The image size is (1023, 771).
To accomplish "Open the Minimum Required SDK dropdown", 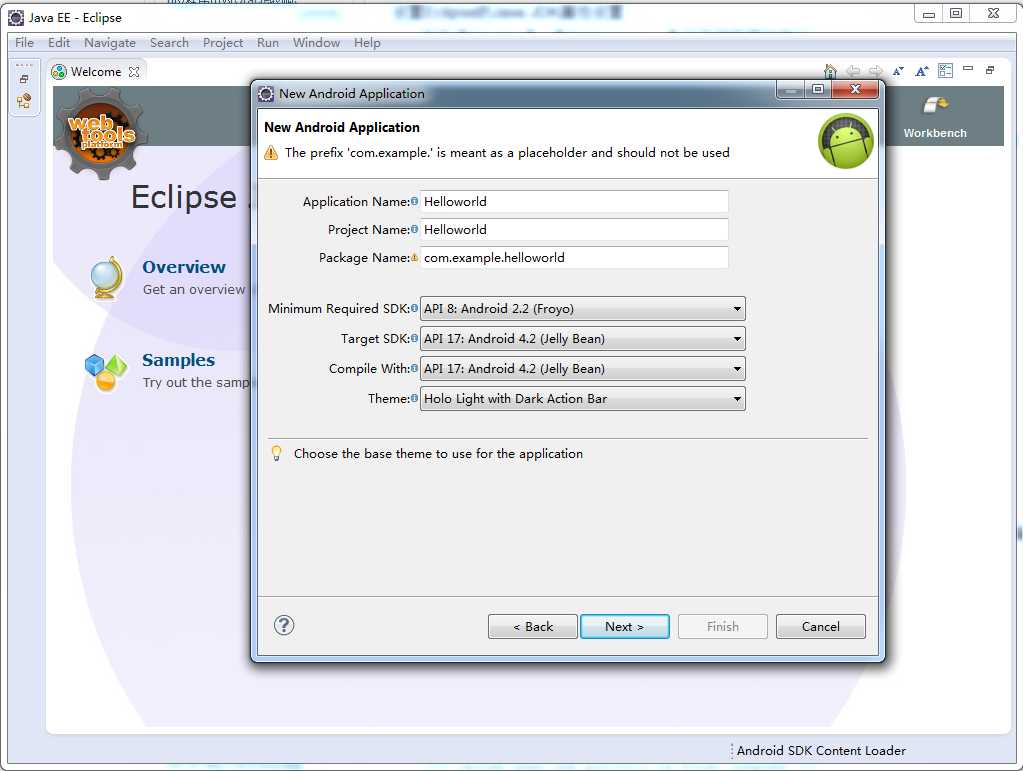I will pos(583,309).
